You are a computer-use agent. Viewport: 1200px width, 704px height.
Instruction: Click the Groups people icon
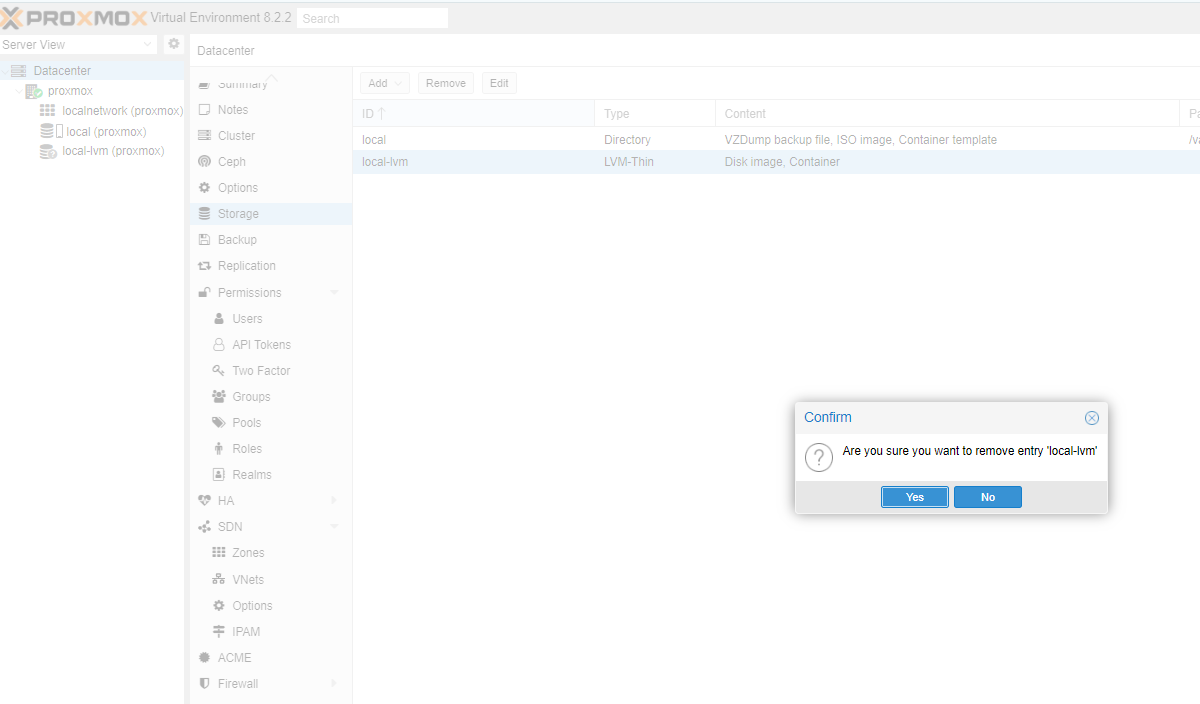click(219, 397)
